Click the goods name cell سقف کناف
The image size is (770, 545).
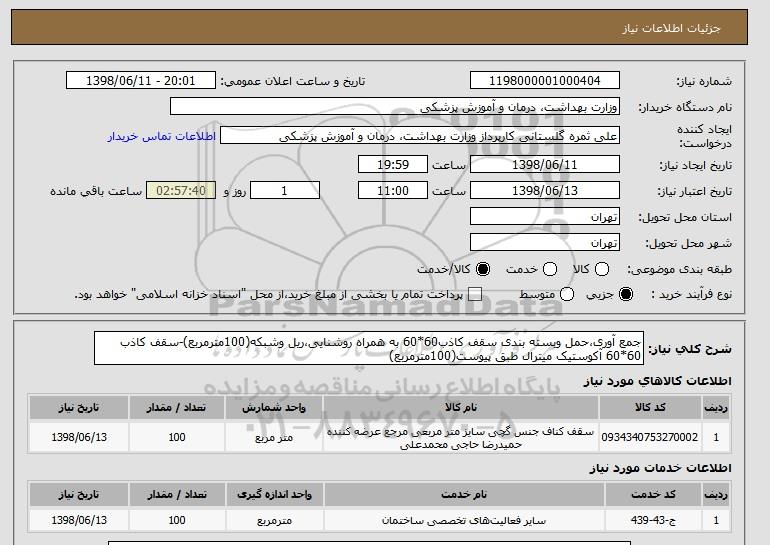(x=461, y=437)
